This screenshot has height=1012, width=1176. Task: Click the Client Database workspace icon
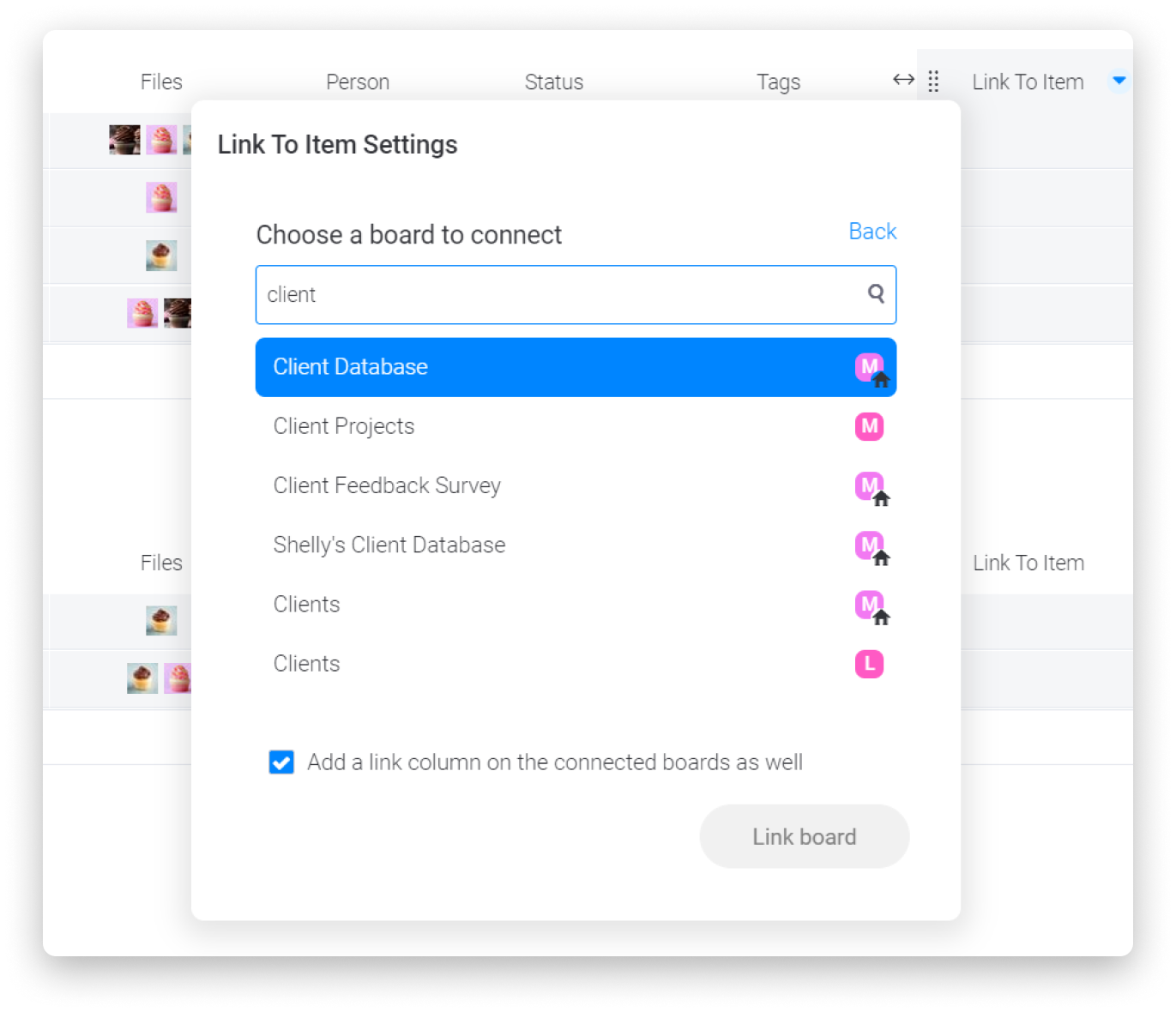tap(871, 369)
